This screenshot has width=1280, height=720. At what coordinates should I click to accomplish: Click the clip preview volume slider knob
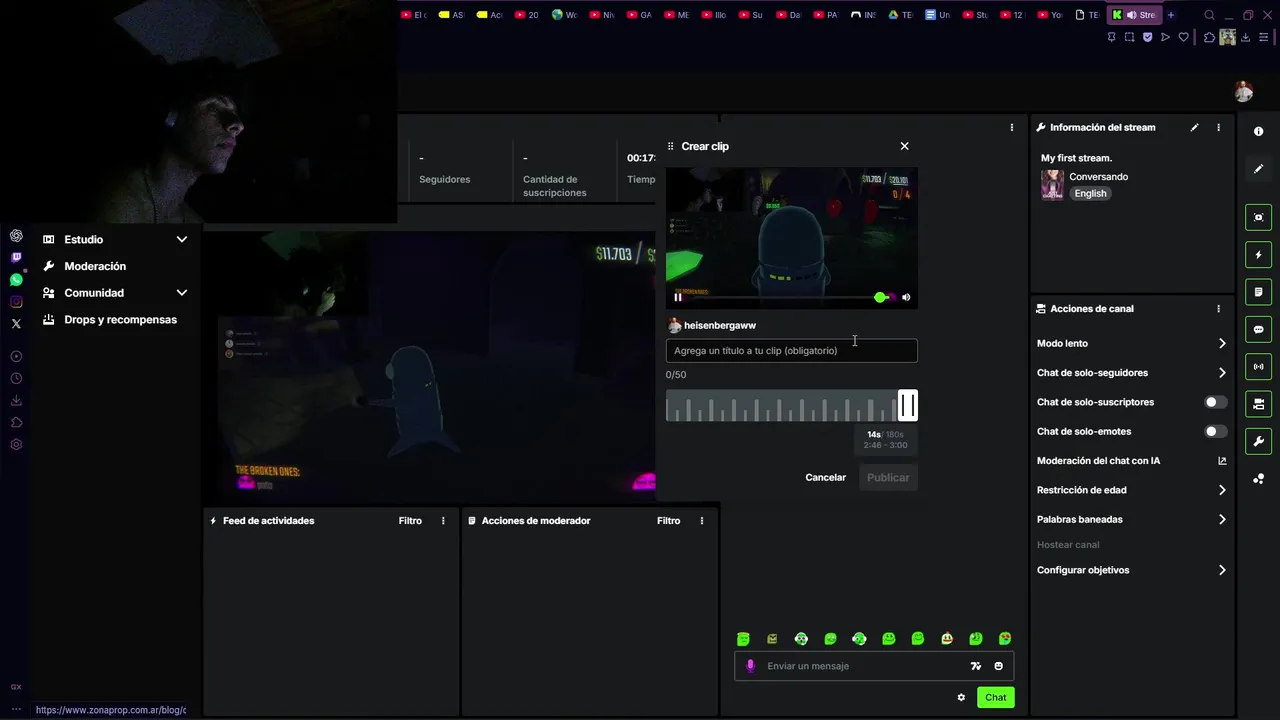pos(880,297)
